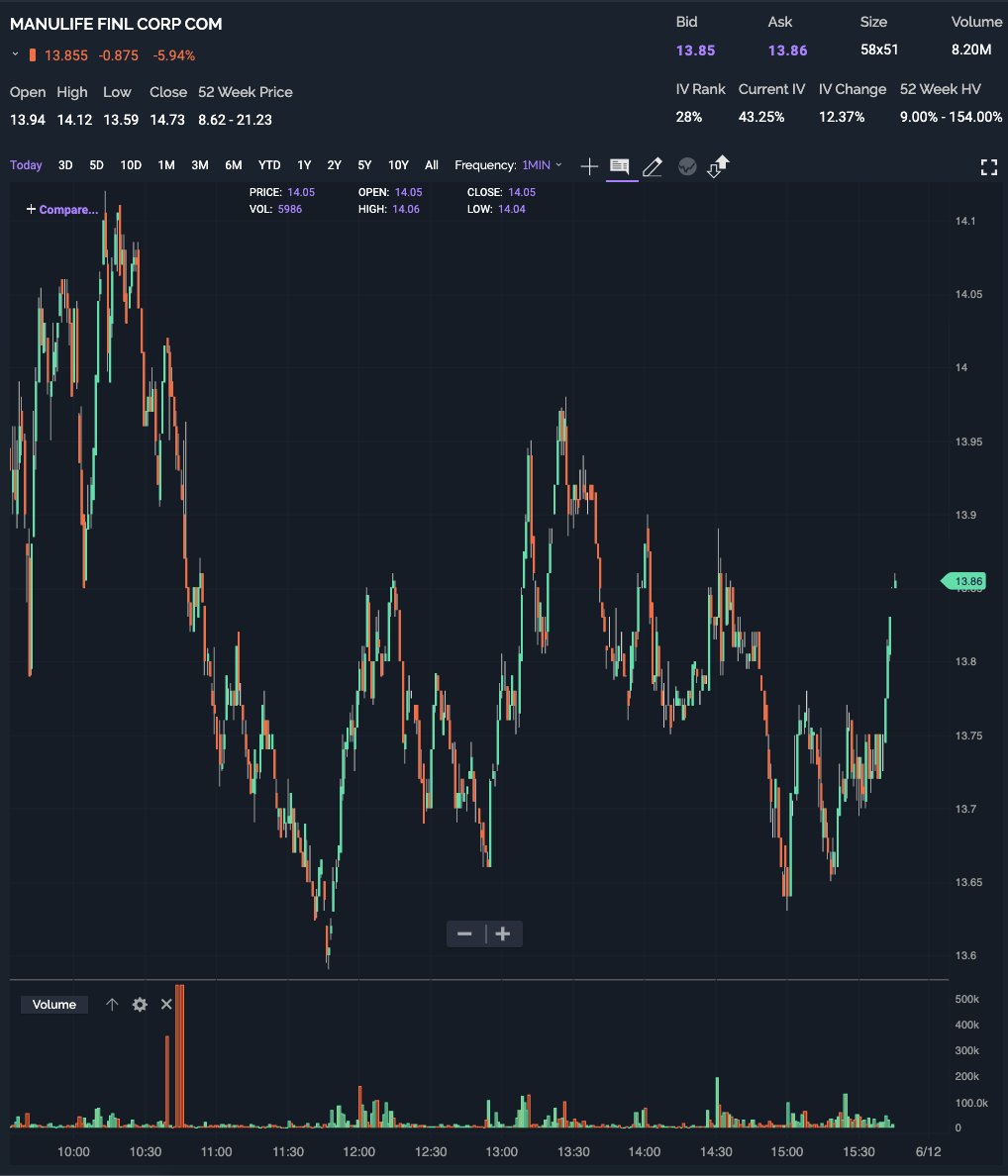Select the 2Y time range
The image size is (1008, 1176).
click(x=334, y=165)
